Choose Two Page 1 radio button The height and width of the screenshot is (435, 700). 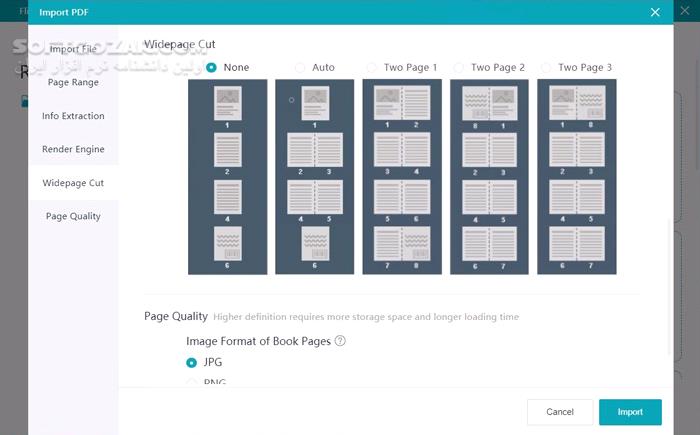point(372,67)
